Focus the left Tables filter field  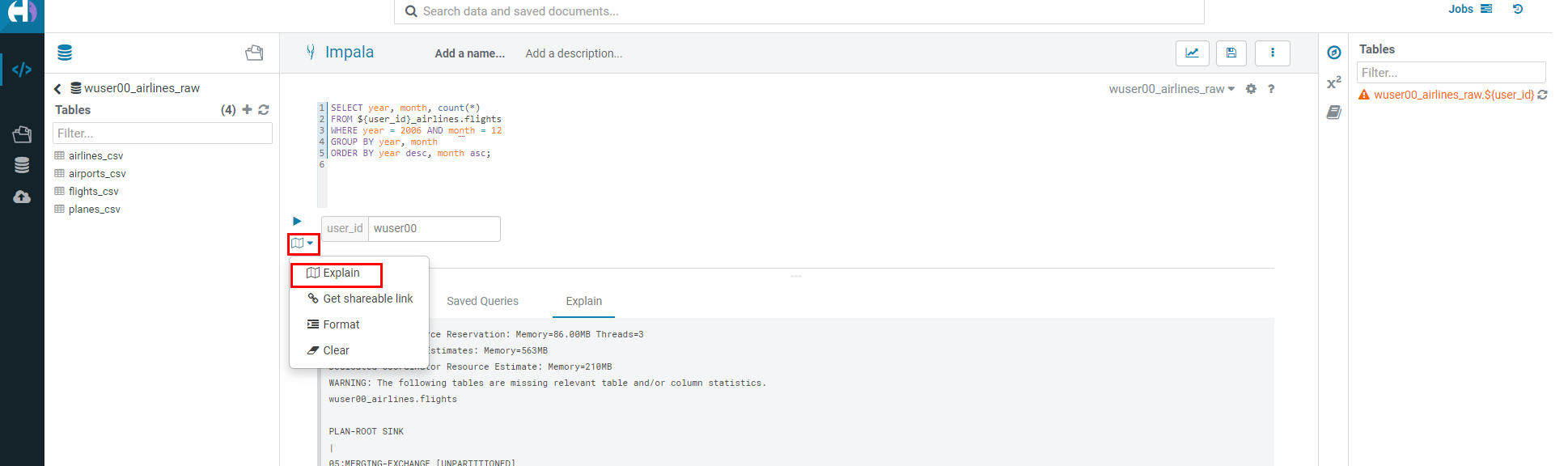coord(163,133)
